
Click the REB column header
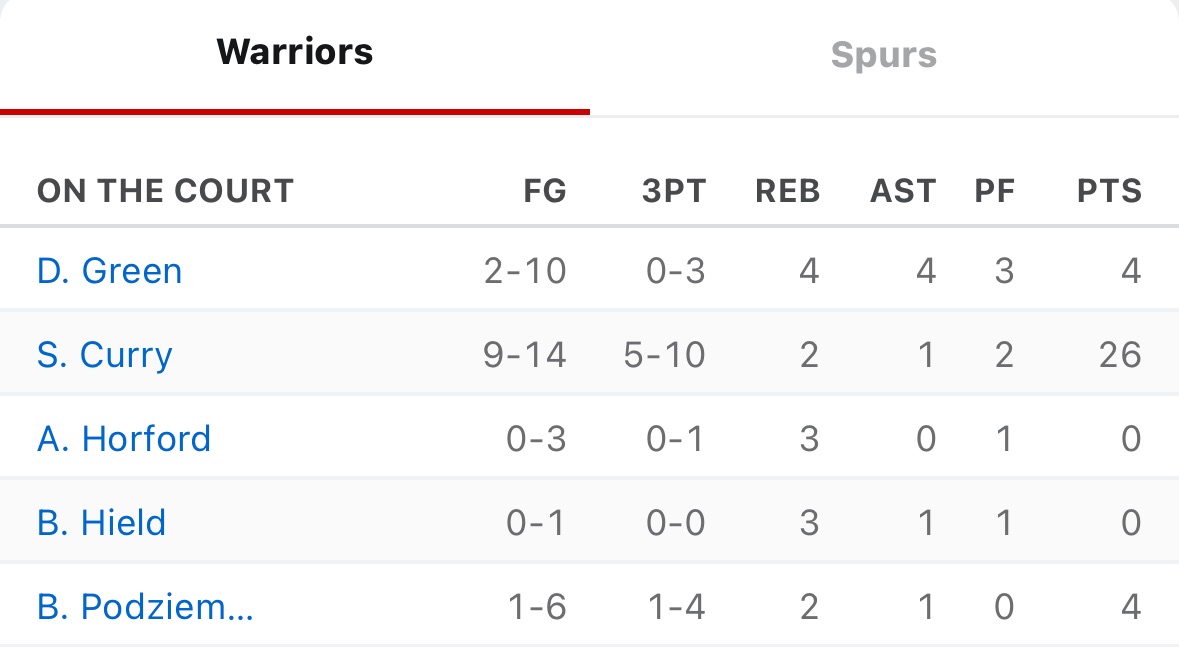pyautogui.click(x=787, y=191)
